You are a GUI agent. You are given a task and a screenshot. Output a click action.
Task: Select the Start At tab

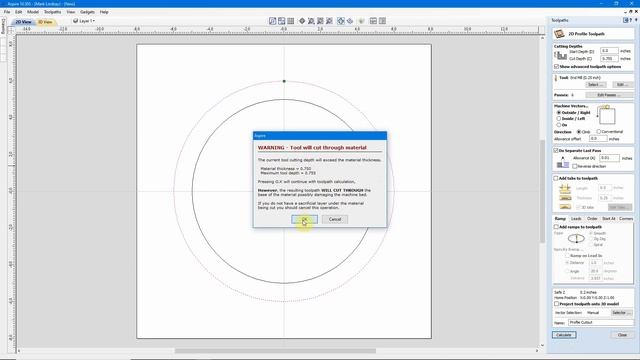pos(609,219)
